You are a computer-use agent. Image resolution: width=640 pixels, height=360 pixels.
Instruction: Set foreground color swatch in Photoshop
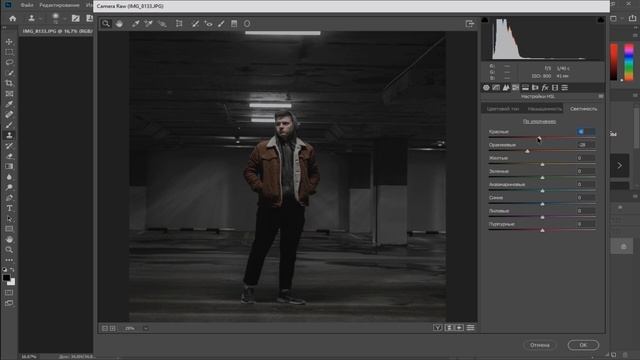tap(6, 278)
